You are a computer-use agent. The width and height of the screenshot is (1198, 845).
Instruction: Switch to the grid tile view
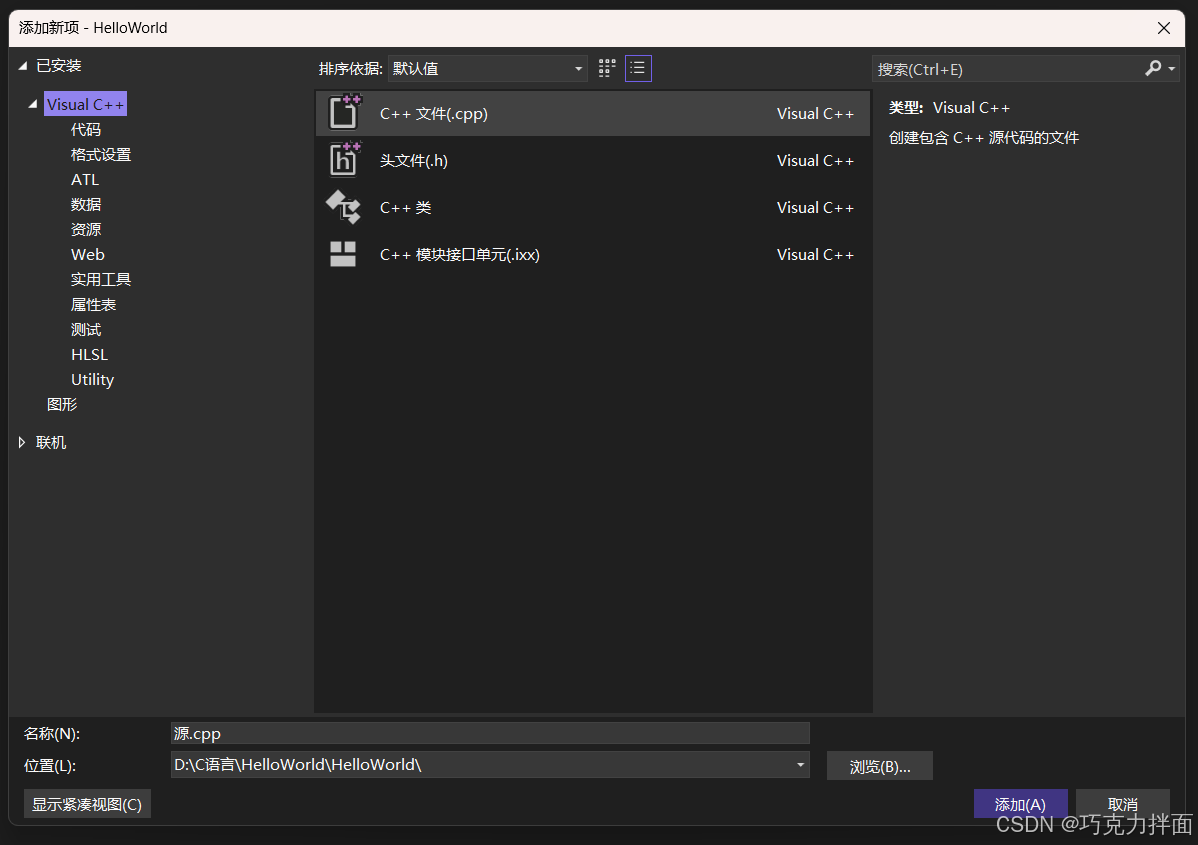coord(607,68)
